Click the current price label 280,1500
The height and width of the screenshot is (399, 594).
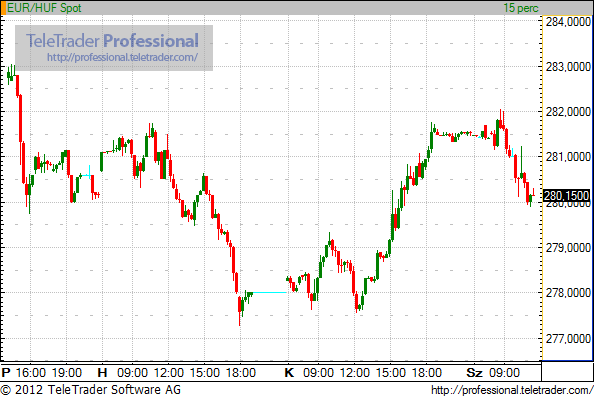[x=566, y=196]
